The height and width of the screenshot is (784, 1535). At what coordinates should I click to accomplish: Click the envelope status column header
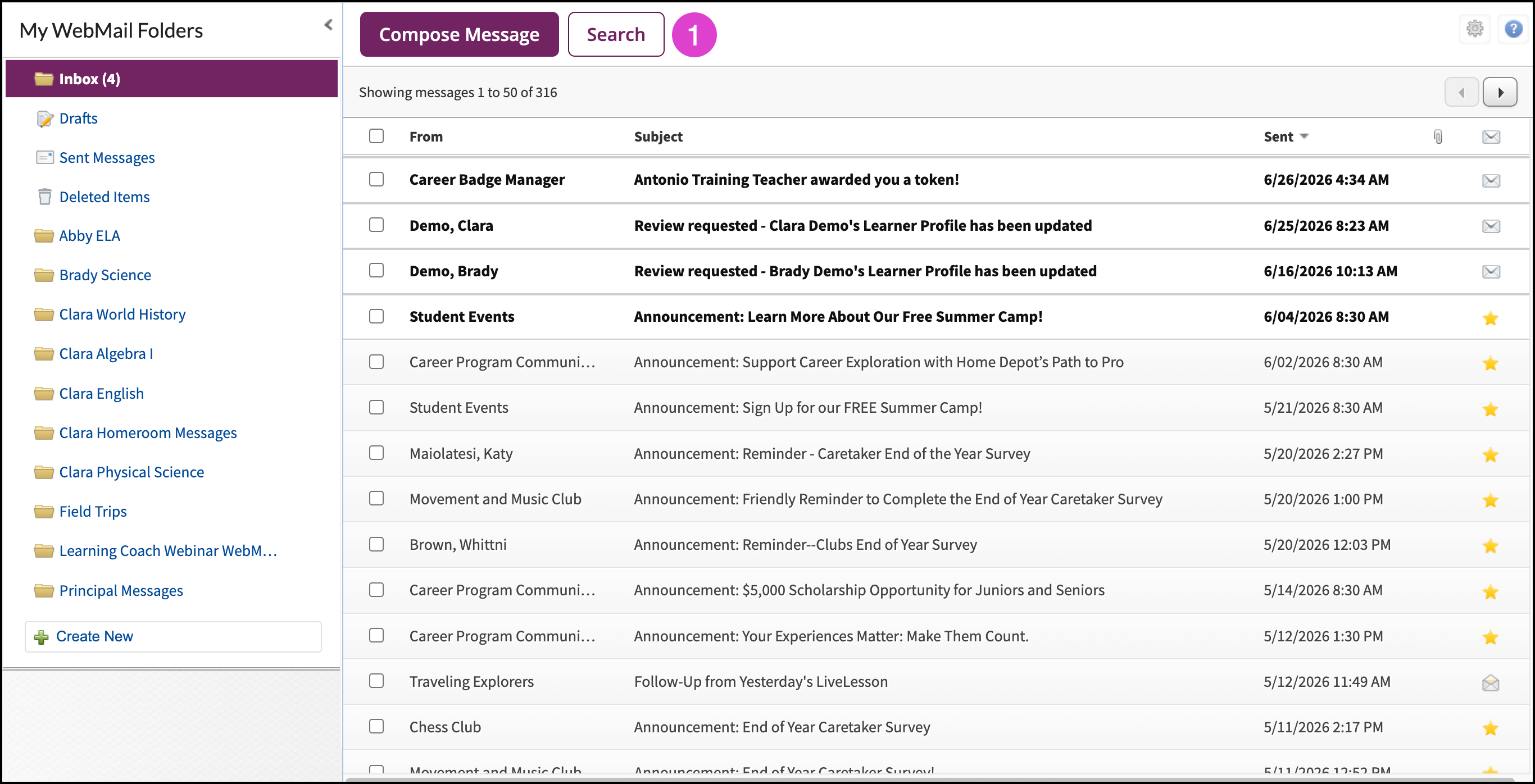1491,137
